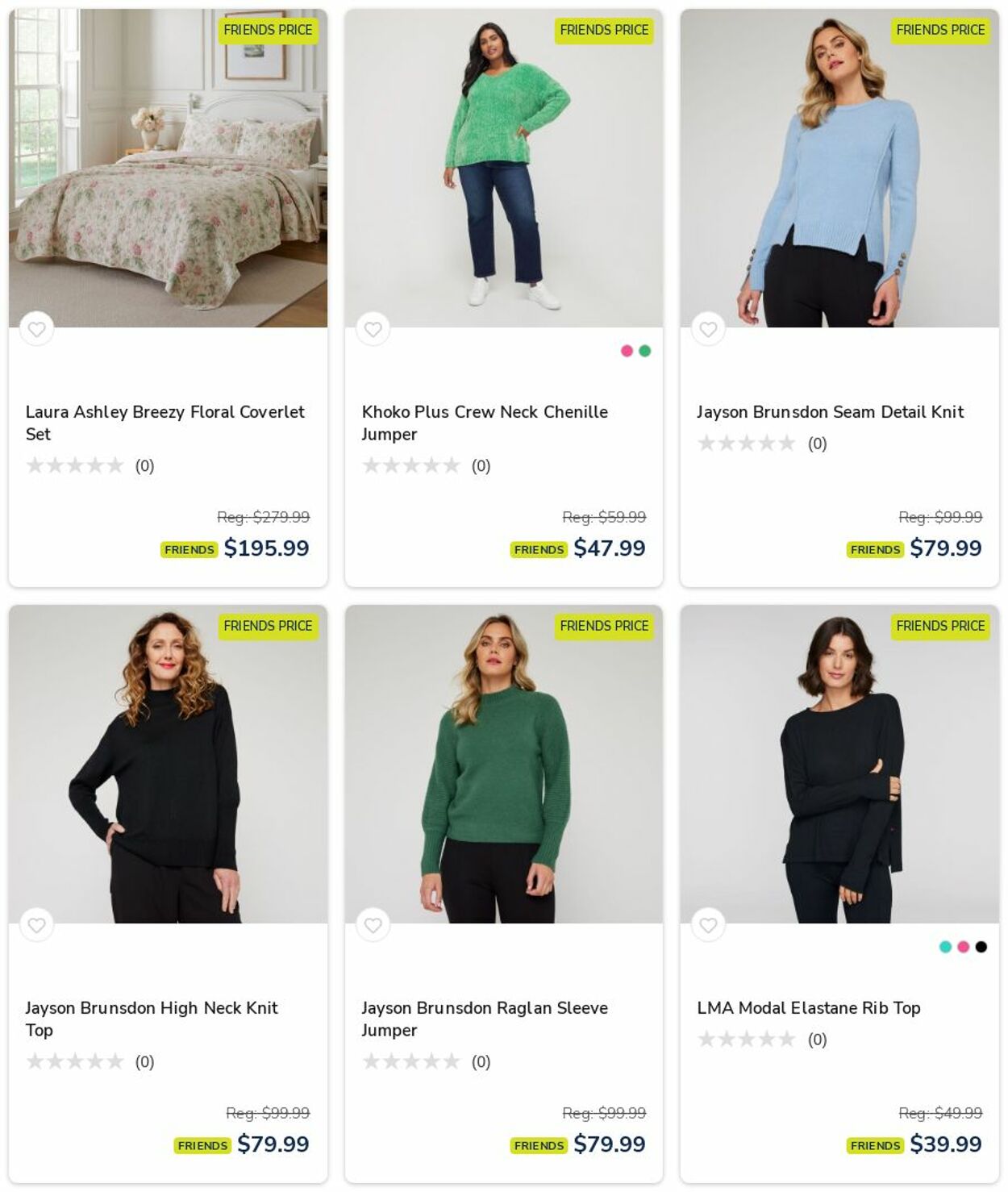View the blue seam detail knit photo
This screenshot has width=1008, height=1192.
(x=839, y=168)
